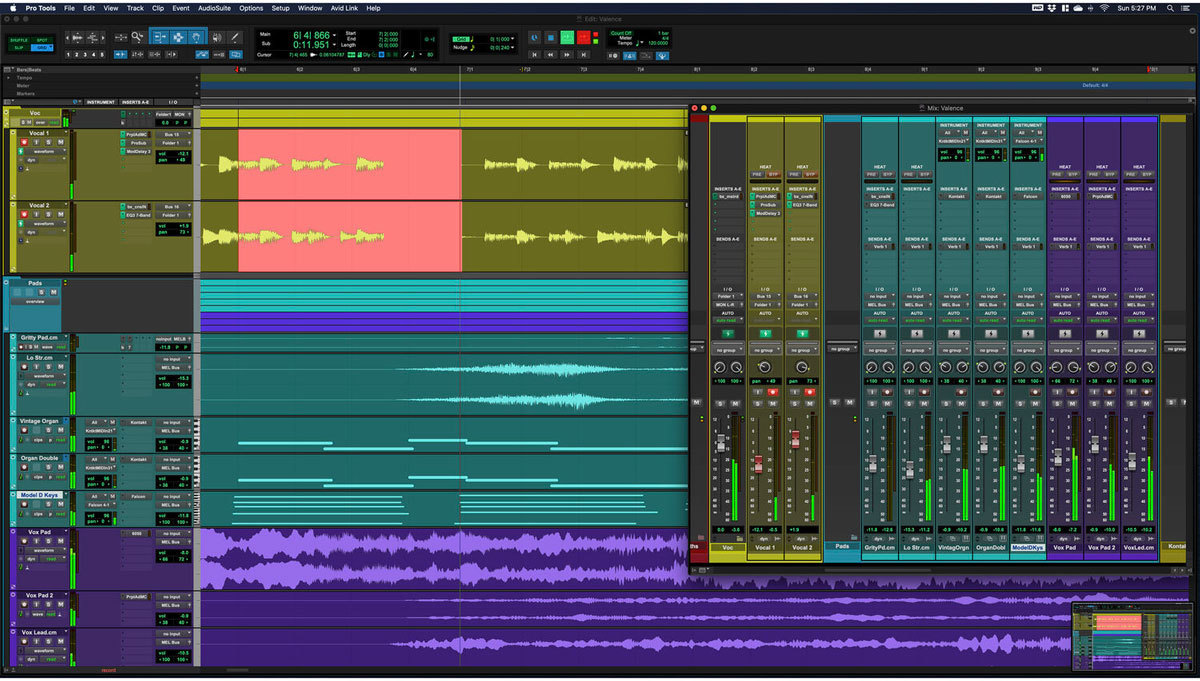Click the Stop transport button
This screenshot has height=681, width=1200.
pyautogui.click(x=550, y=38)
